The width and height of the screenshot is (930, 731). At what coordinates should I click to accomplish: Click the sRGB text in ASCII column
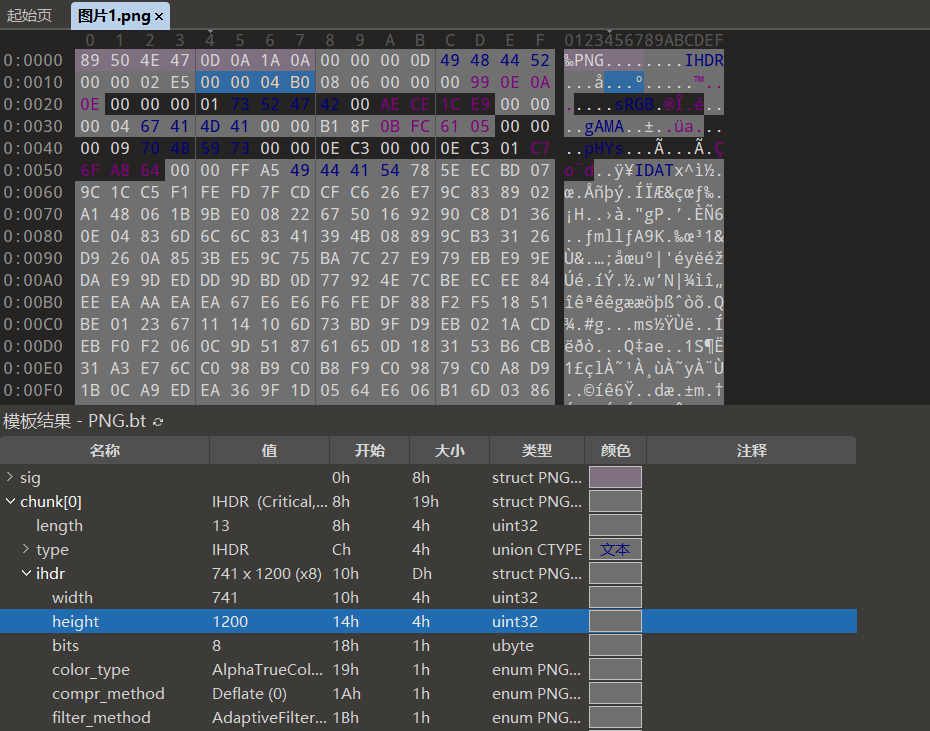coord(634,104)
